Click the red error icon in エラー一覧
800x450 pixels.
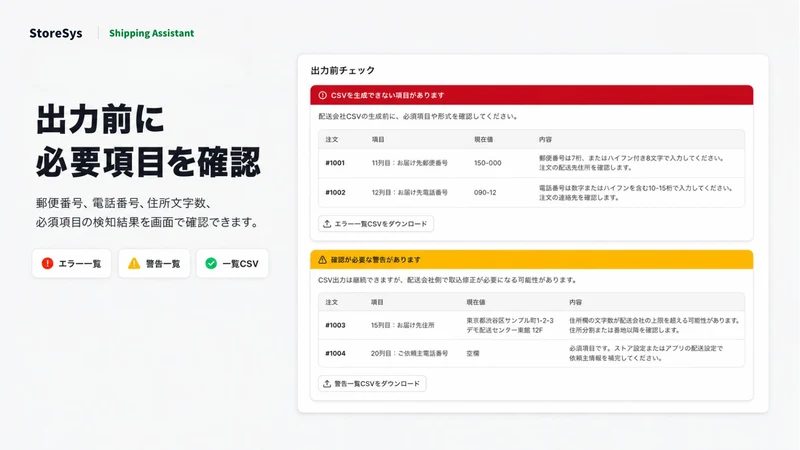47,263
